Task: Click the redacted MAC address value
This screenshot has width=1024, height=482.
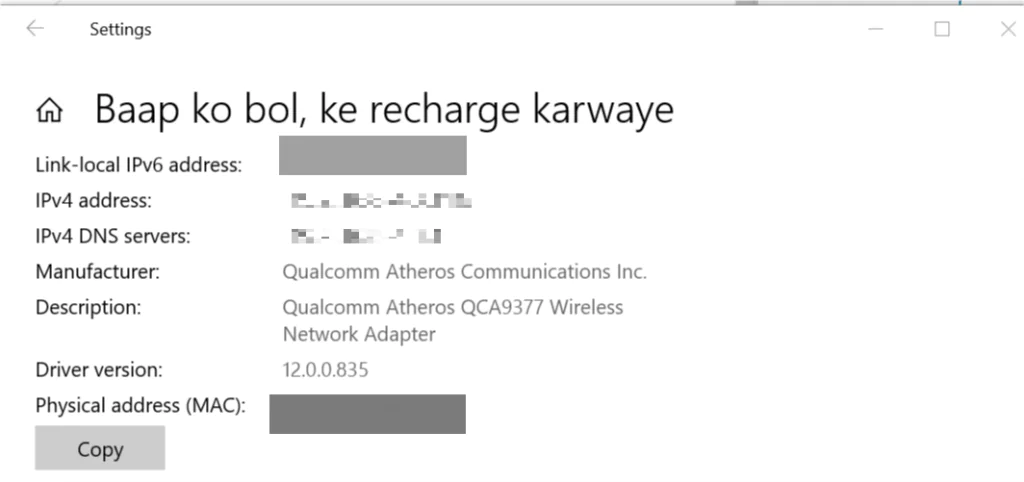Action: tap(367, 414)
